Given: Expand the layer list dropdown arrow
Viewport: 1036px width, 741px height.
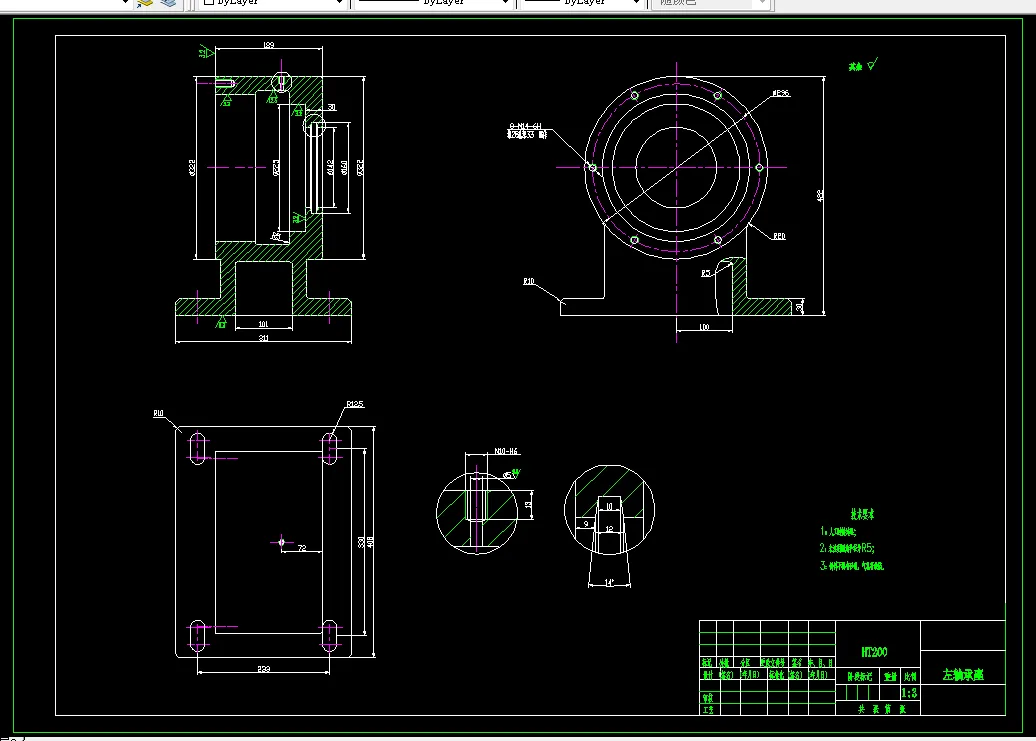Looking at the screenshot, I should pos(125,3).
